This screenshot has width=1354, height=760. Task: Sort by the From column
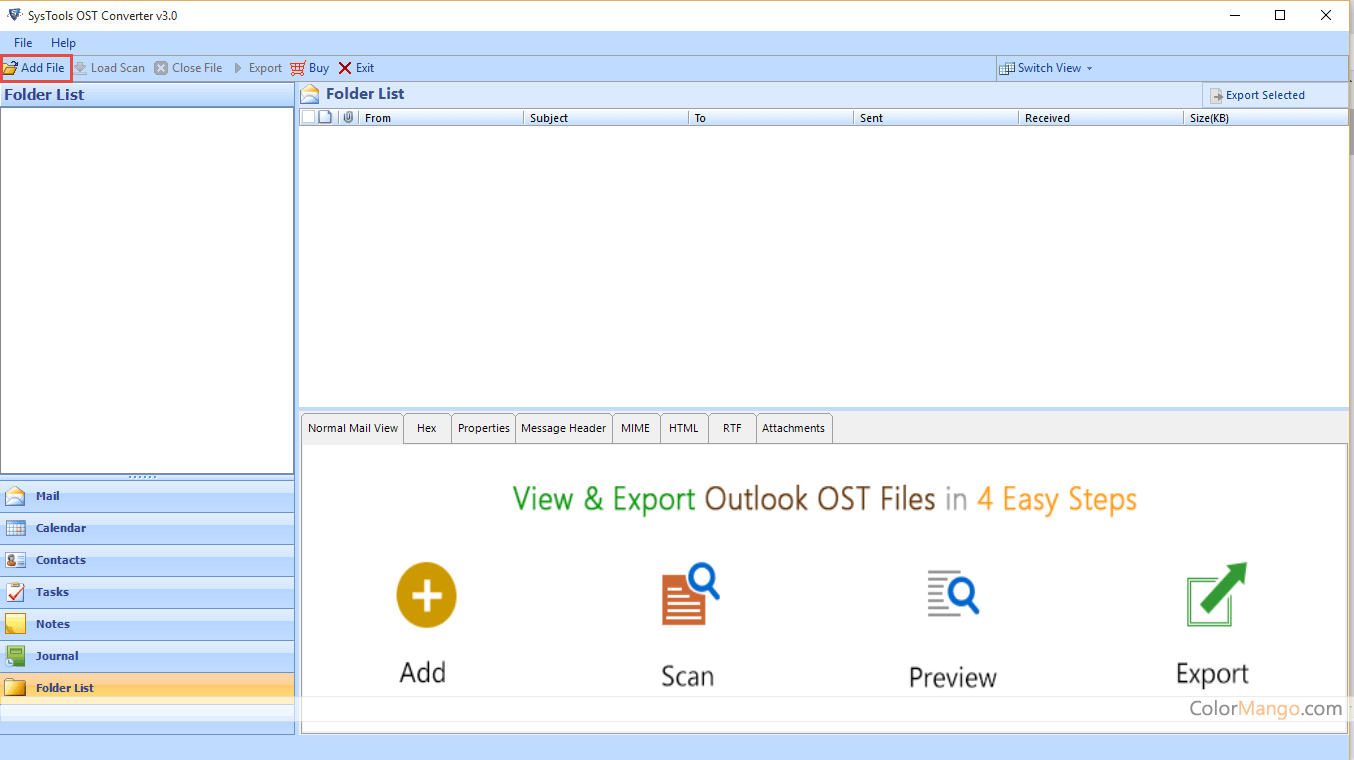pos(441,118)
